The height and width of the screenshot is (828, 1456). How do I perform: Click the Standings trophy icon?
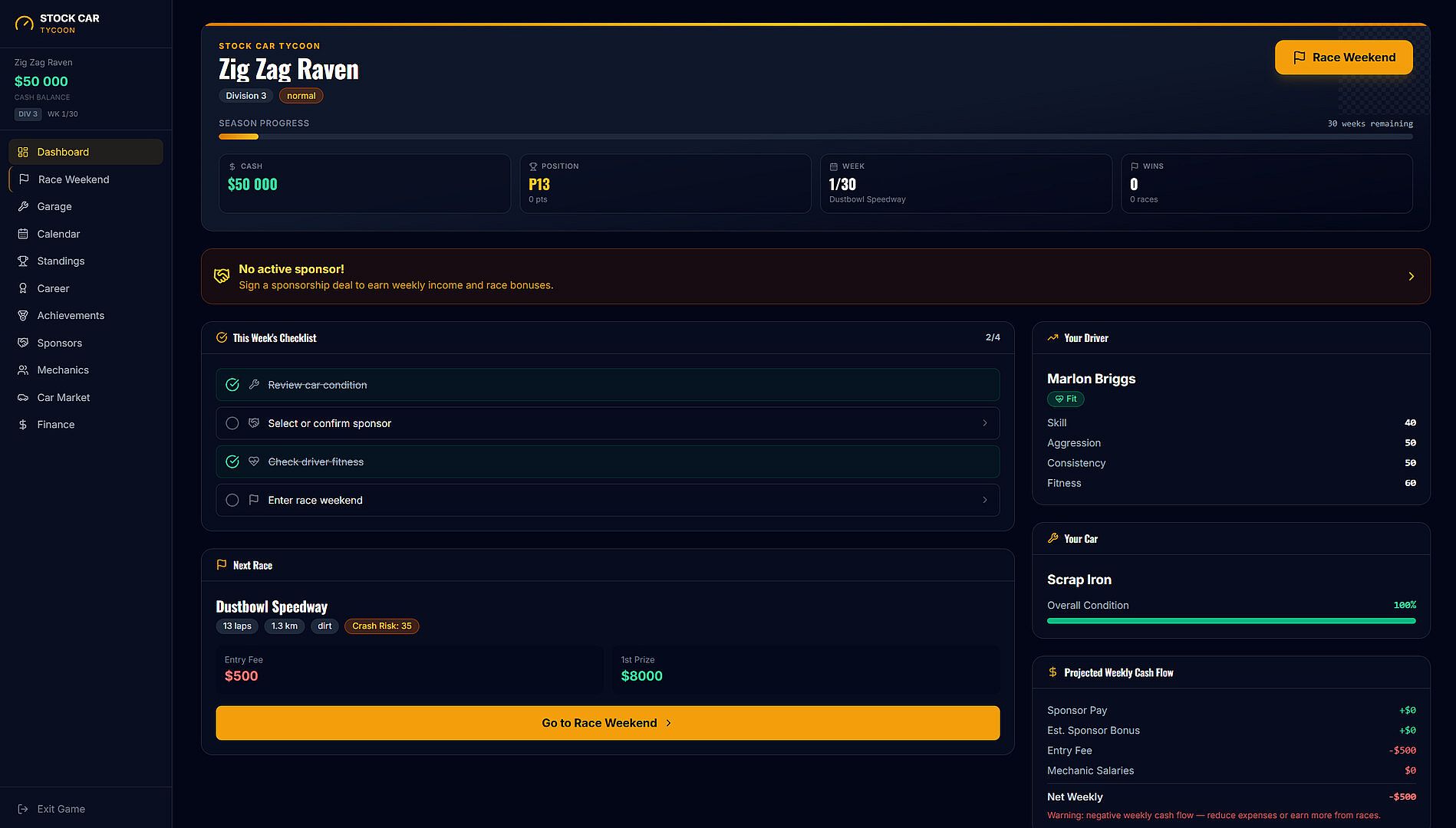pyautogui.click(x=23, y=261)
